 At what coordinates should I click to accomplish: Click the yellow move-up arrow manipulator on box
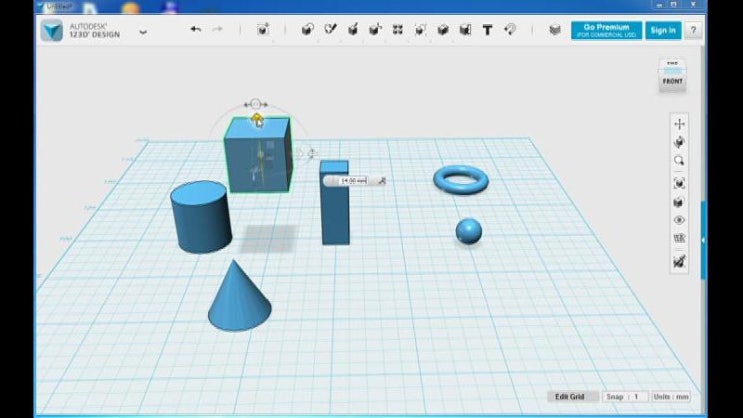(257, 118)
